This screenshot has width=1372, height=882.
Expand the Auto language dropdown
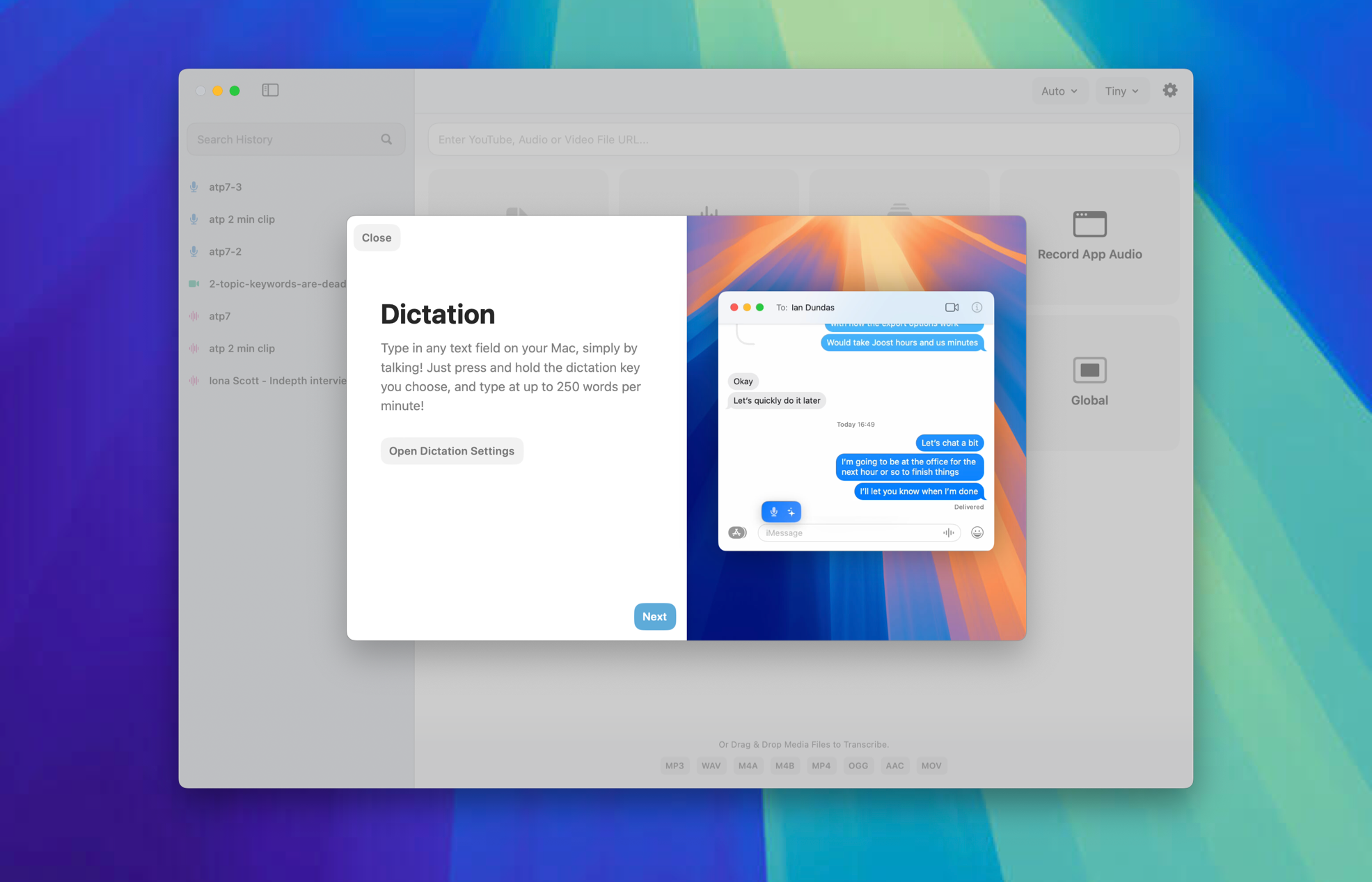1059,91
